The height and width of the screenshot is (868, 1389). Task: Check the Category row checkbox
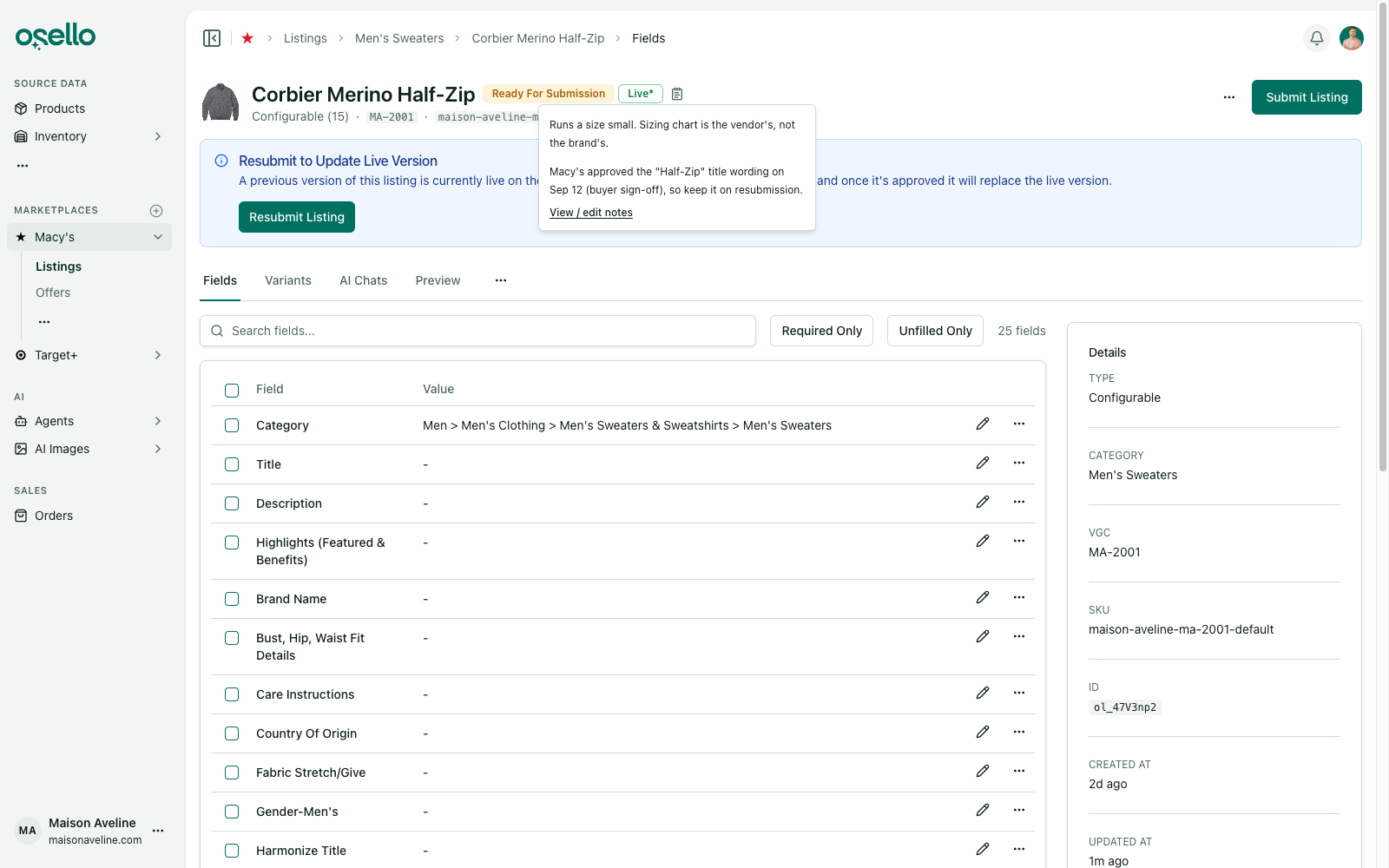[232, 425]
